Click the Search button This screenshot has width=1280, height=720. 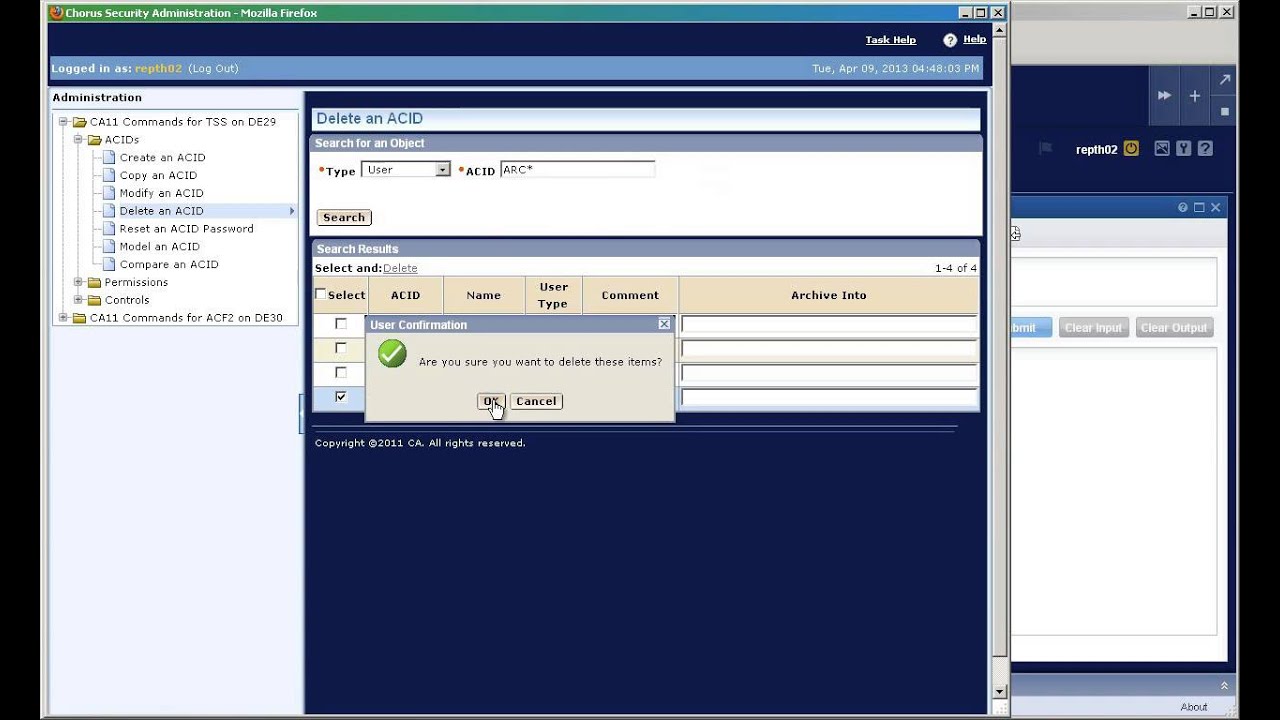[x=344, y=217]
